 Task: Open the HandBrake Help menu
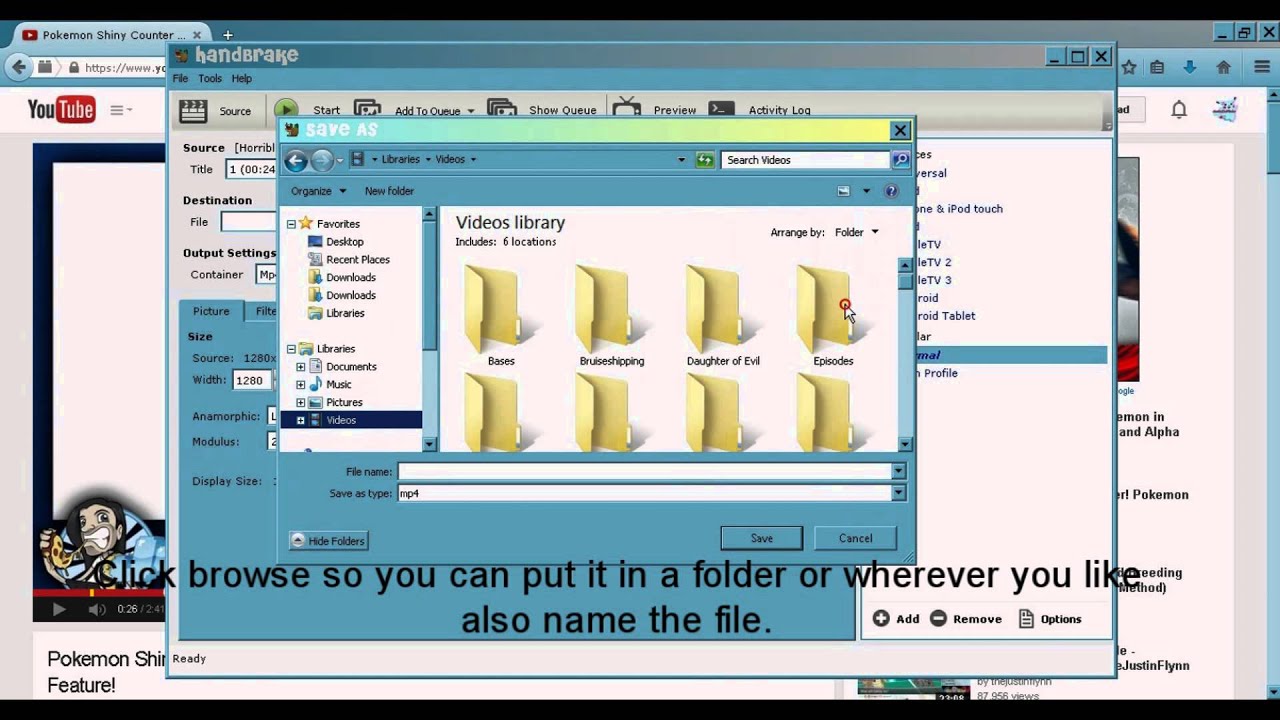242,78
